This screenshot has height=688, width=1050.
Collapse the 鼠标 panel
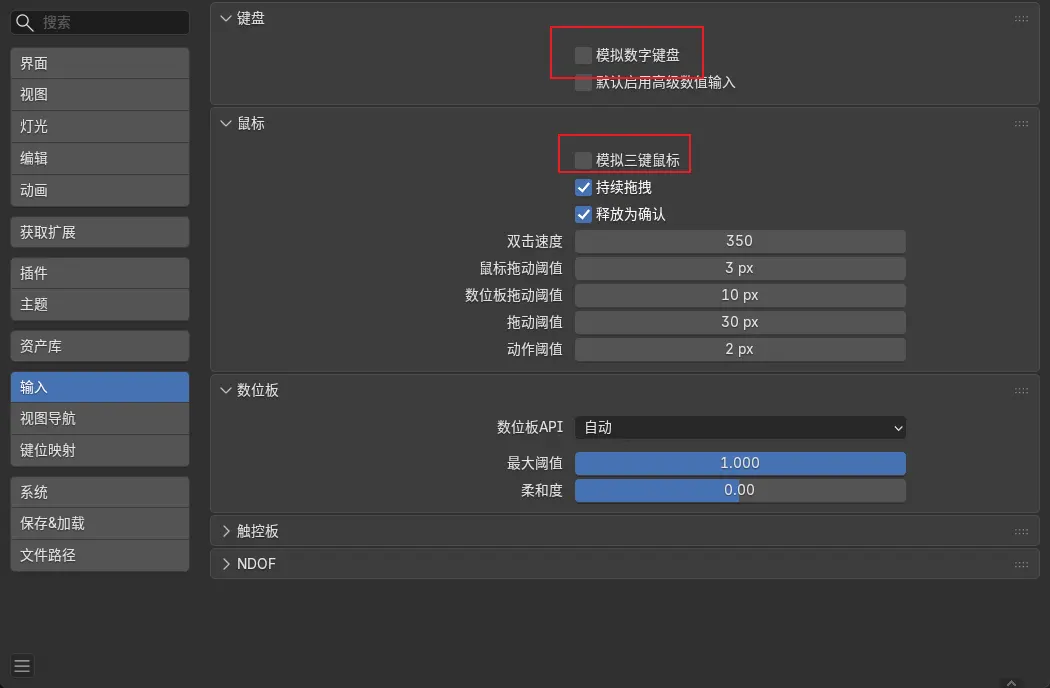pos(226,124)
